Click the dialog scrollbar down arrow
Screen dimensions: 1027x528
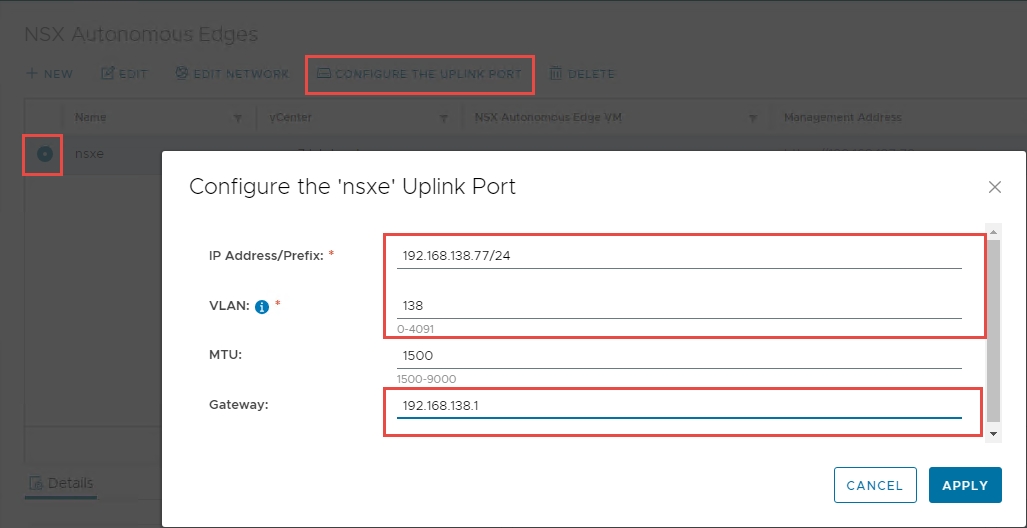[993, 433]
